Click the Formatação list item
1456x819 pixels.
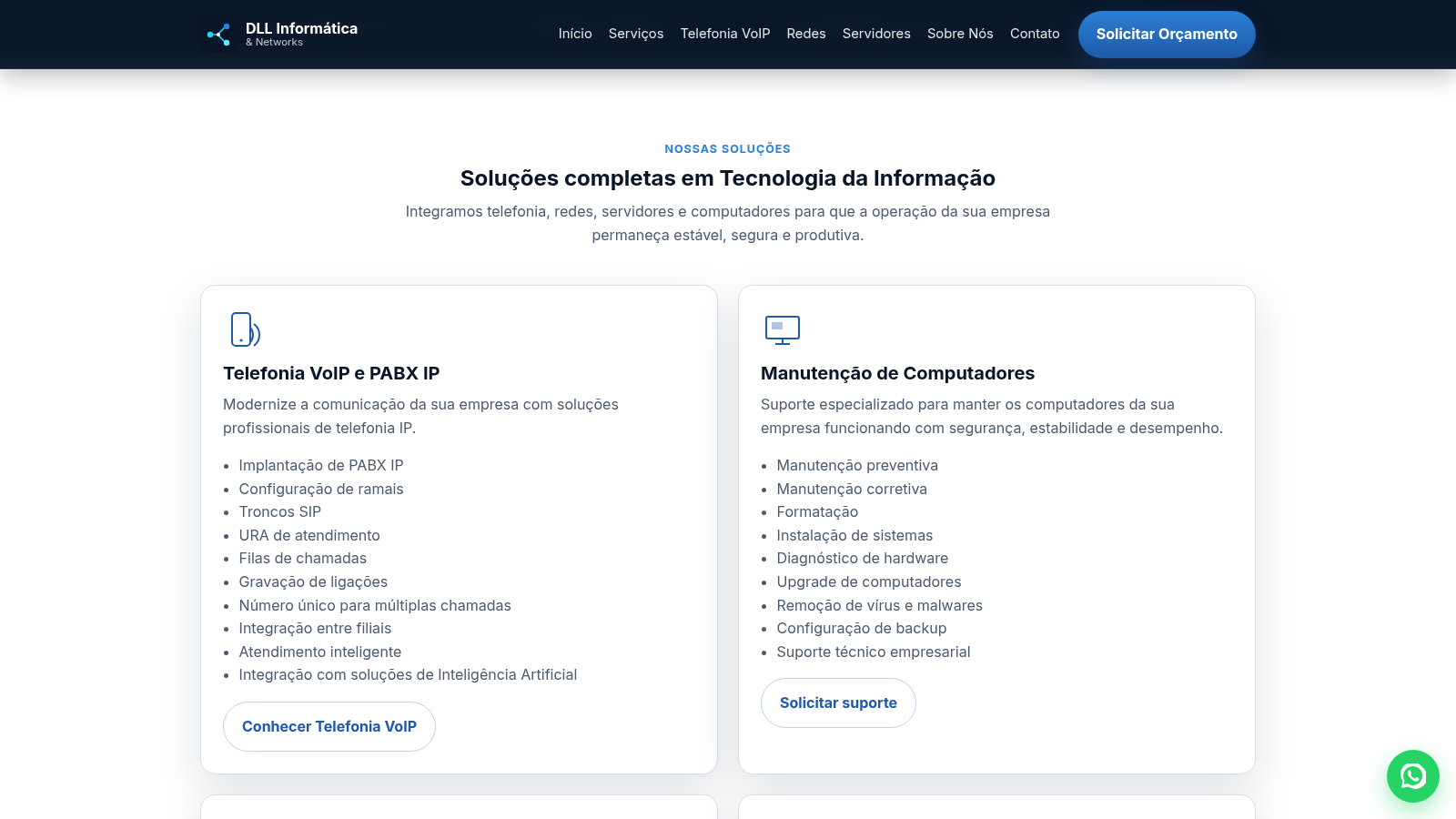817,511
